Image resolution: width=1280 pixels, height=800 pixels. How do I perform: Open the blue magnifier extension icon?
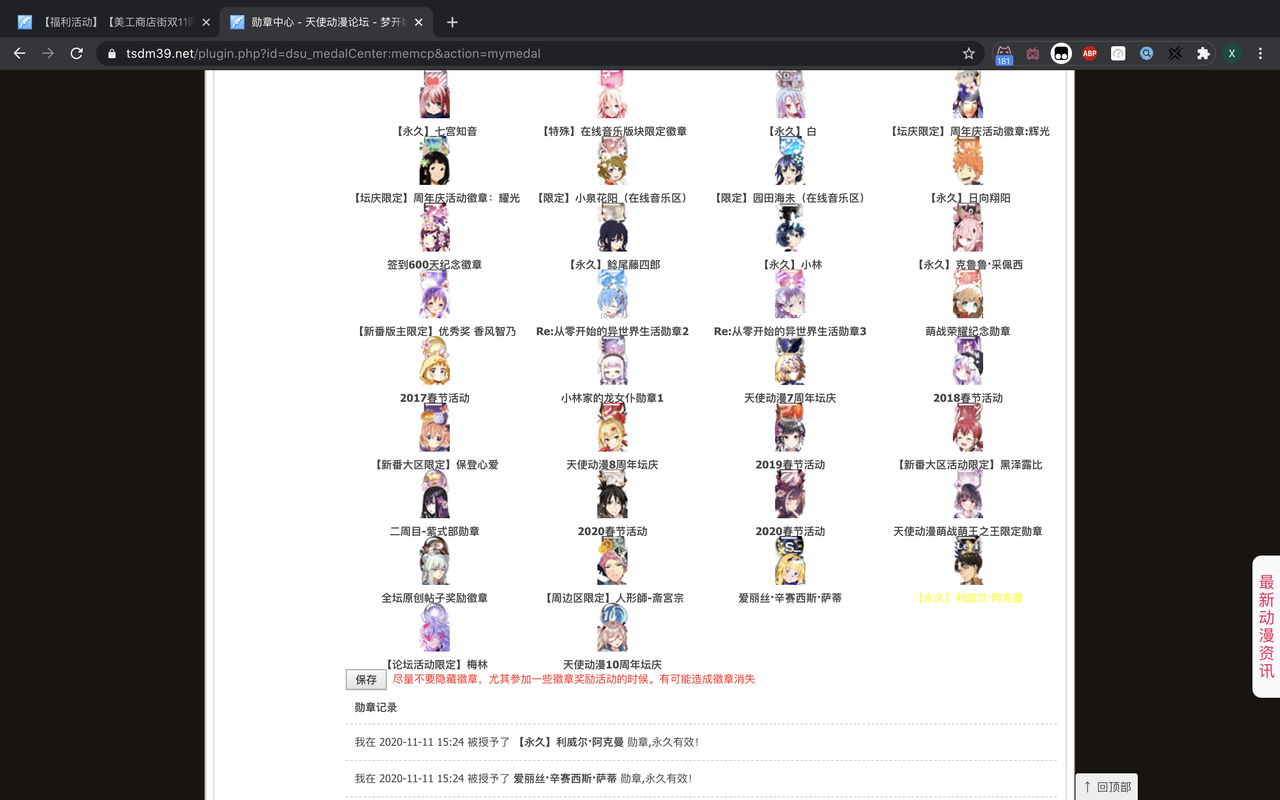click(x=1147, y=54)
